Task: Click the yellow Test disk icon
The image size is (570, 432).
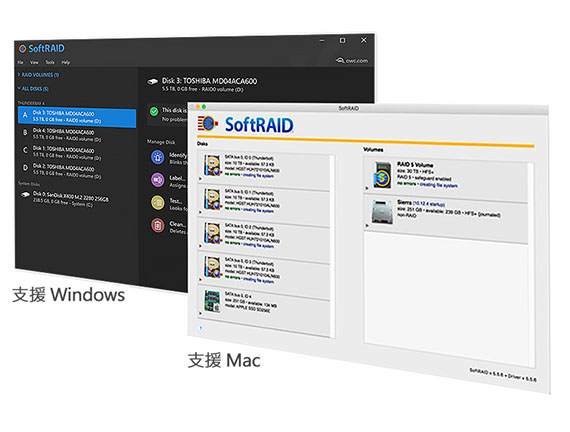Action: [x=157, y=203]
